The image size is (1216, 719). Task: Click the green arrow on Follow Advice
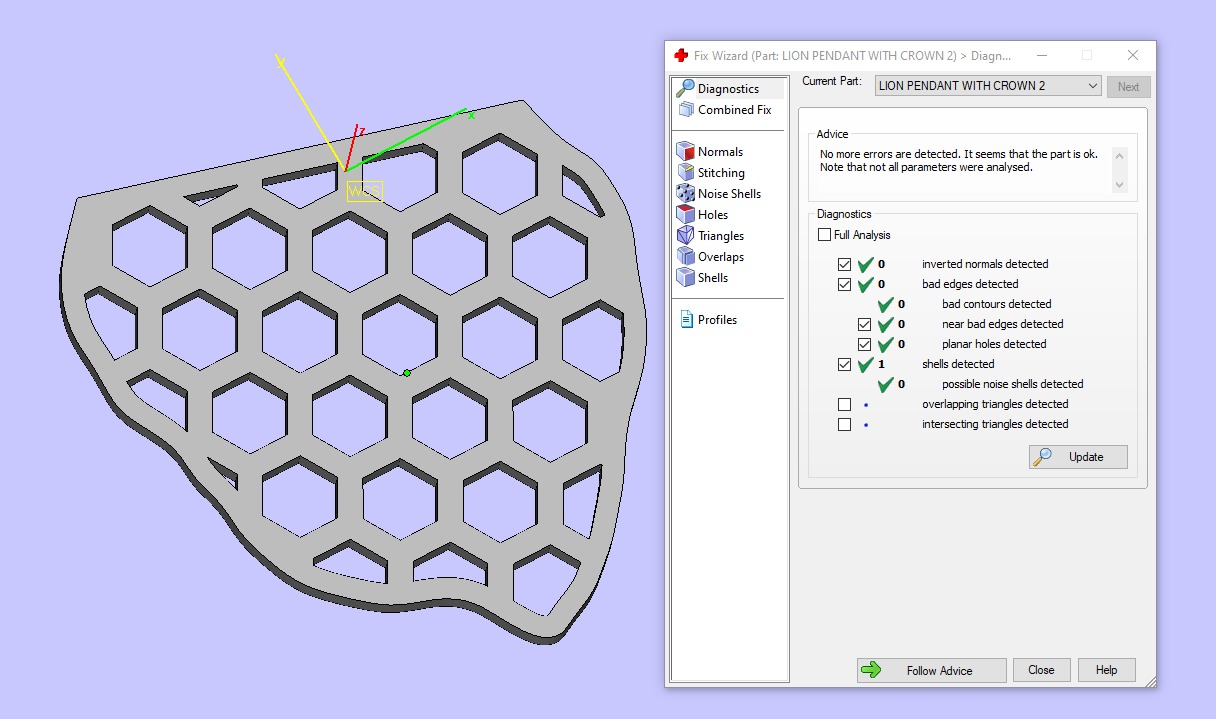coord(871,670)
